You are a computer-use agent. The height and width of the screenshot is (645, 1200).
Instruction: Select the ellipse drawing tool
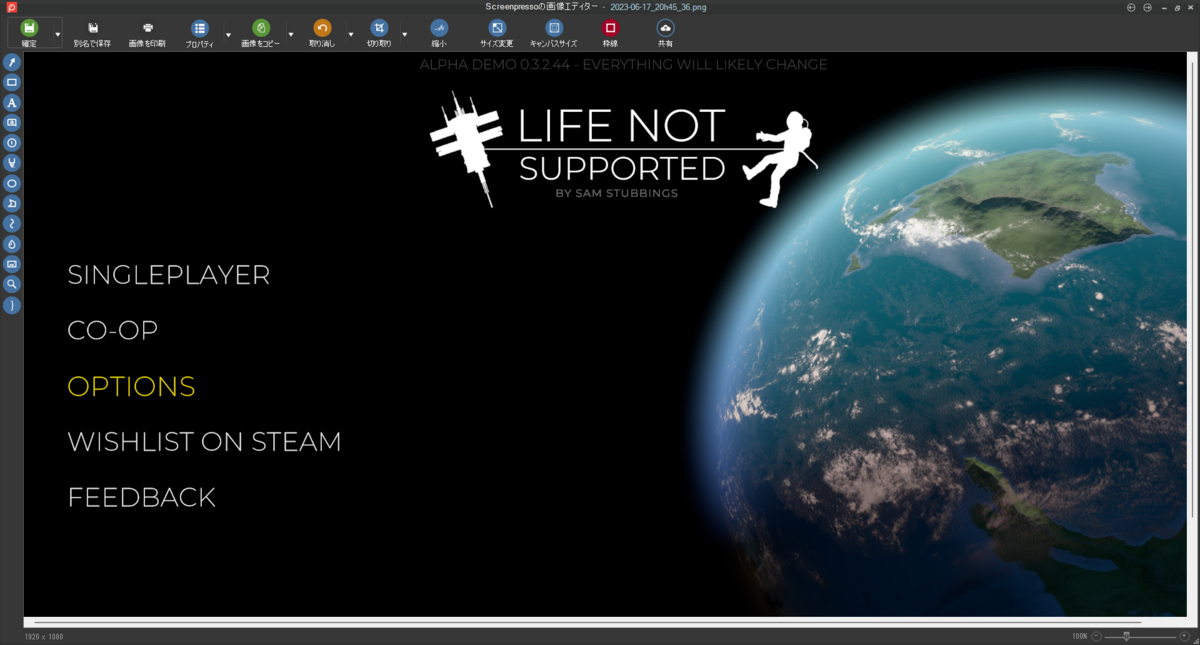pos(12,183)
